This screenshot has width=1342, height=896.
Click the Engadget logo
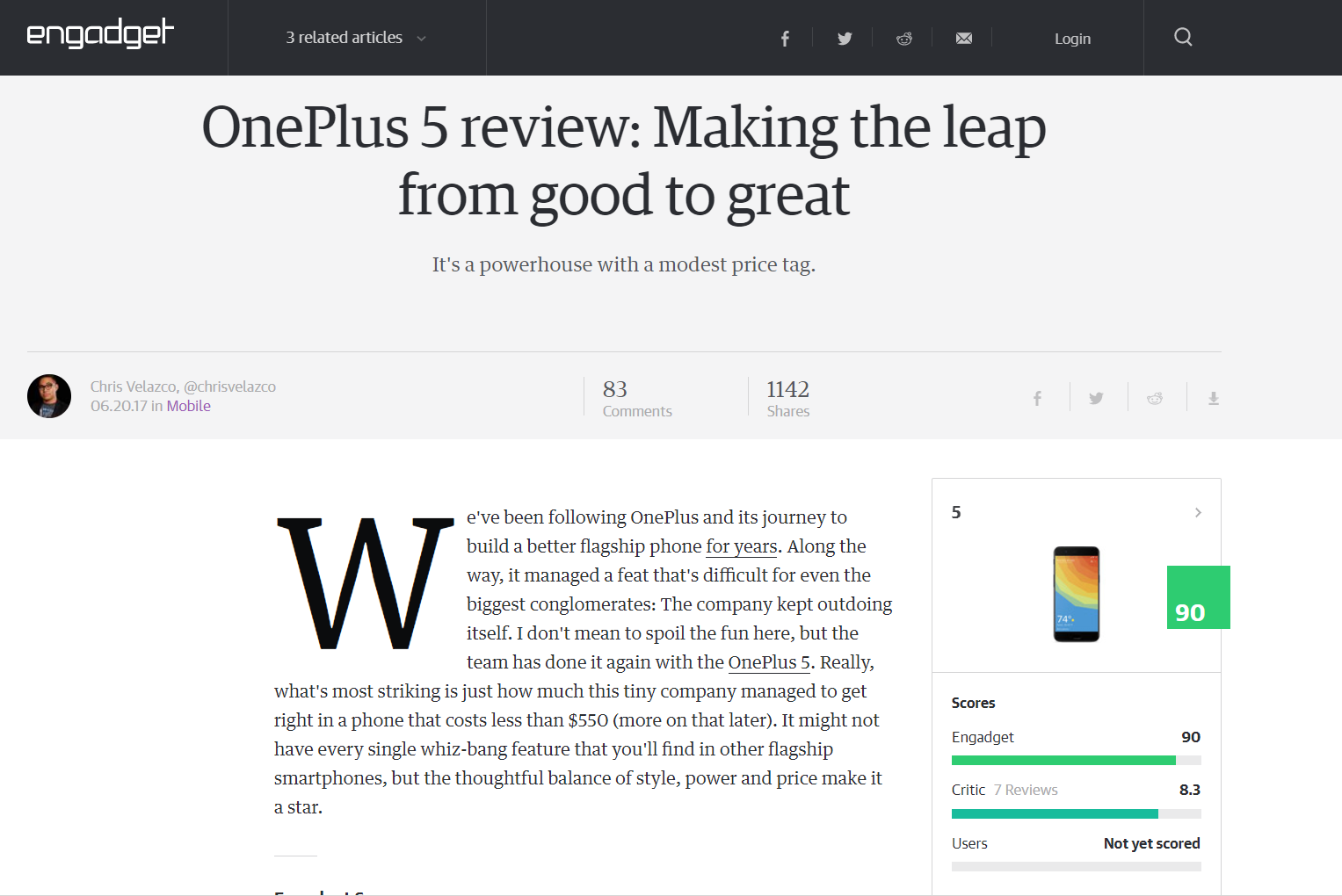tap(100, 34)
